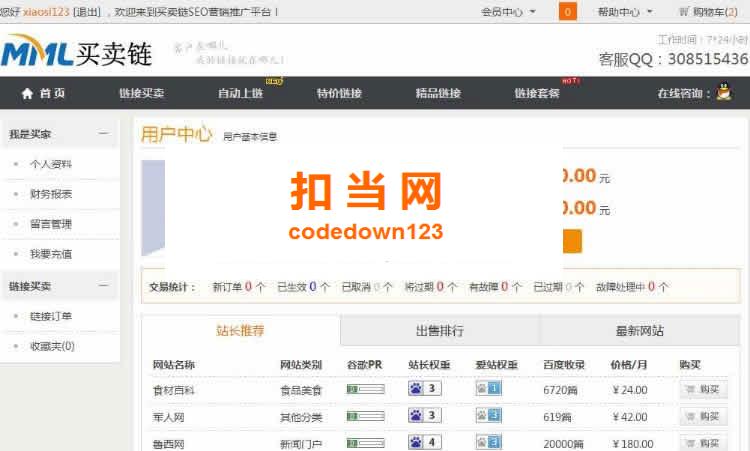Open 收藏夹(0) in the sidebar
This screenshot has height=451, width=750.
coord(52,346)
